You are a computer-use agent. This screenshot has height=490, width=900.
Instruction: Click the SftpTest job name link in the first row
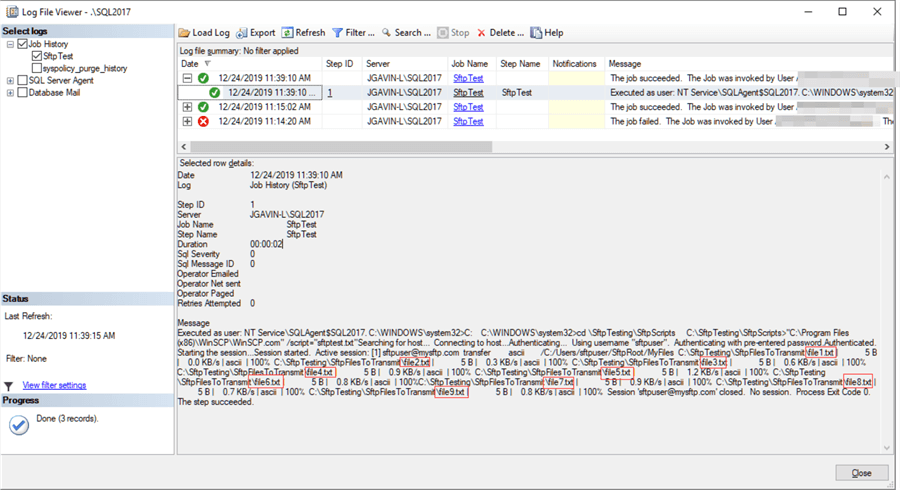[x=463, y=78]
